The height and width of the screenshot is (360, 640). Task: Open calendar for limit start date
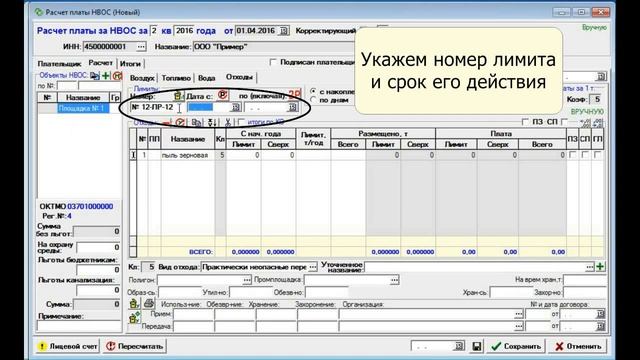tap(236, 107)
